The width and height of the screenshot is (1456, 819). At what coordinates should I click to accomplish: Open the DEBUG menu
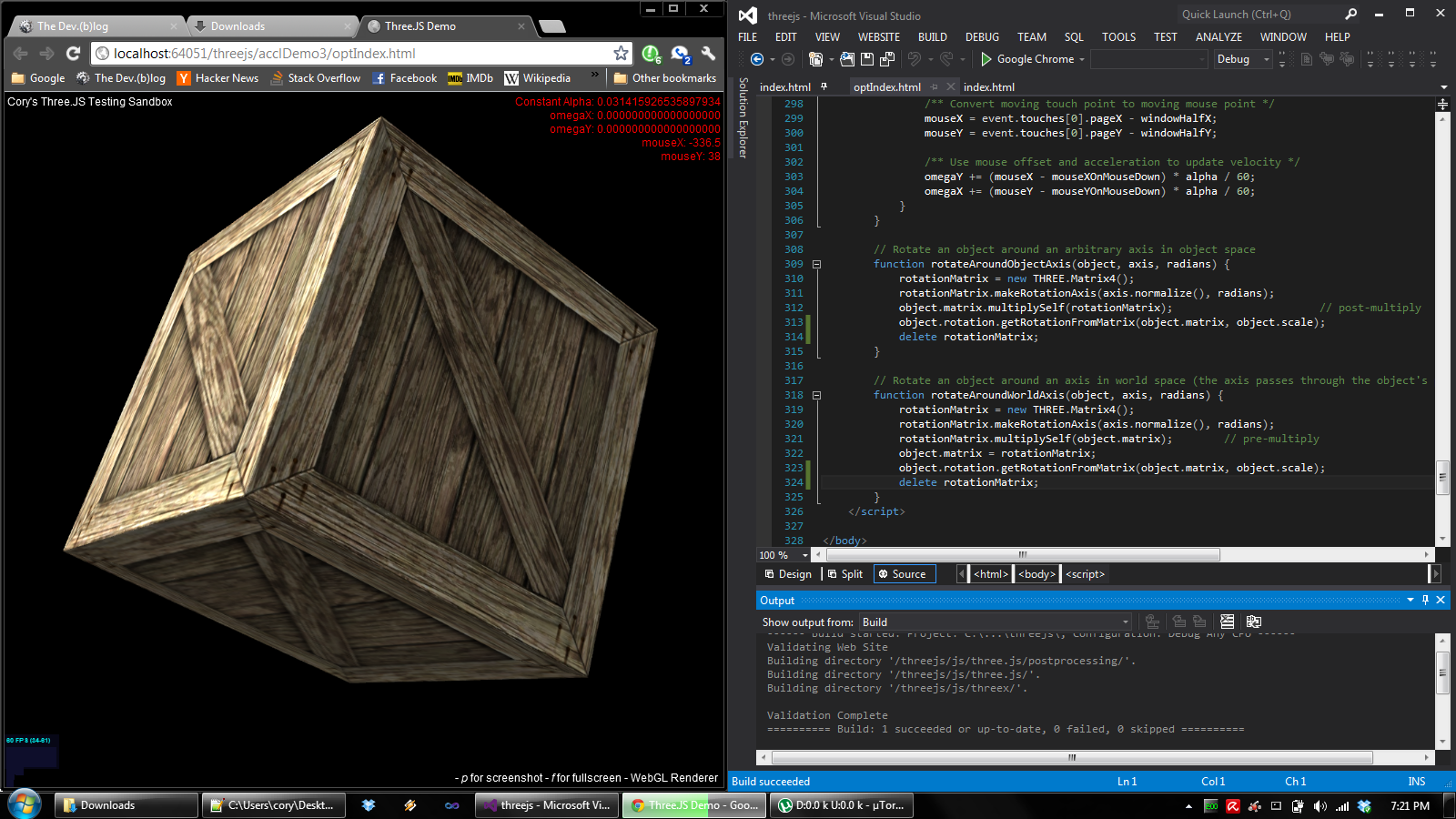(982, 37)
